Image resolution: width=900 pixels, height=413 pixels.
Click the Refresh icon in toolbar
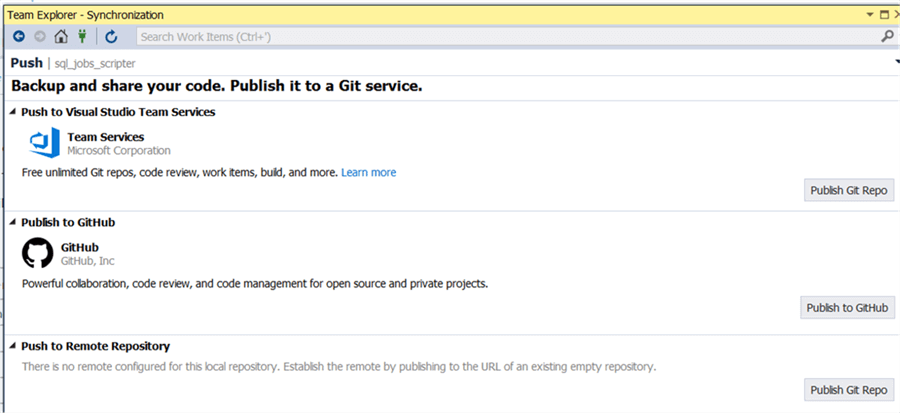pos(111,37)
